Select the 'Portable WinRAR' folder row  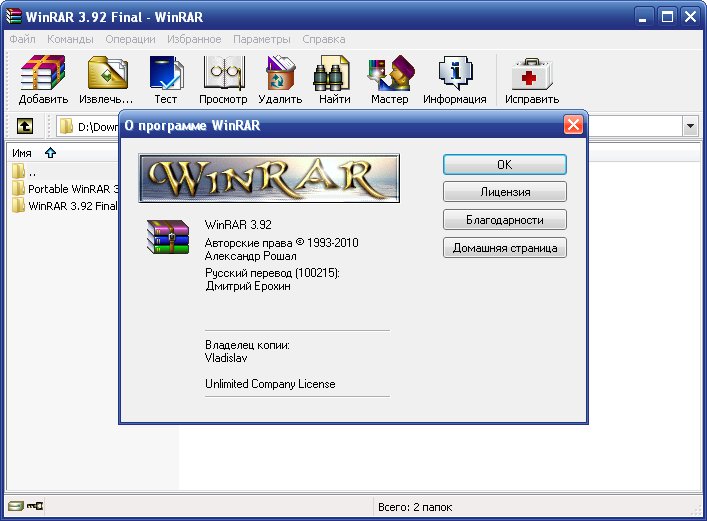[65, 189]
